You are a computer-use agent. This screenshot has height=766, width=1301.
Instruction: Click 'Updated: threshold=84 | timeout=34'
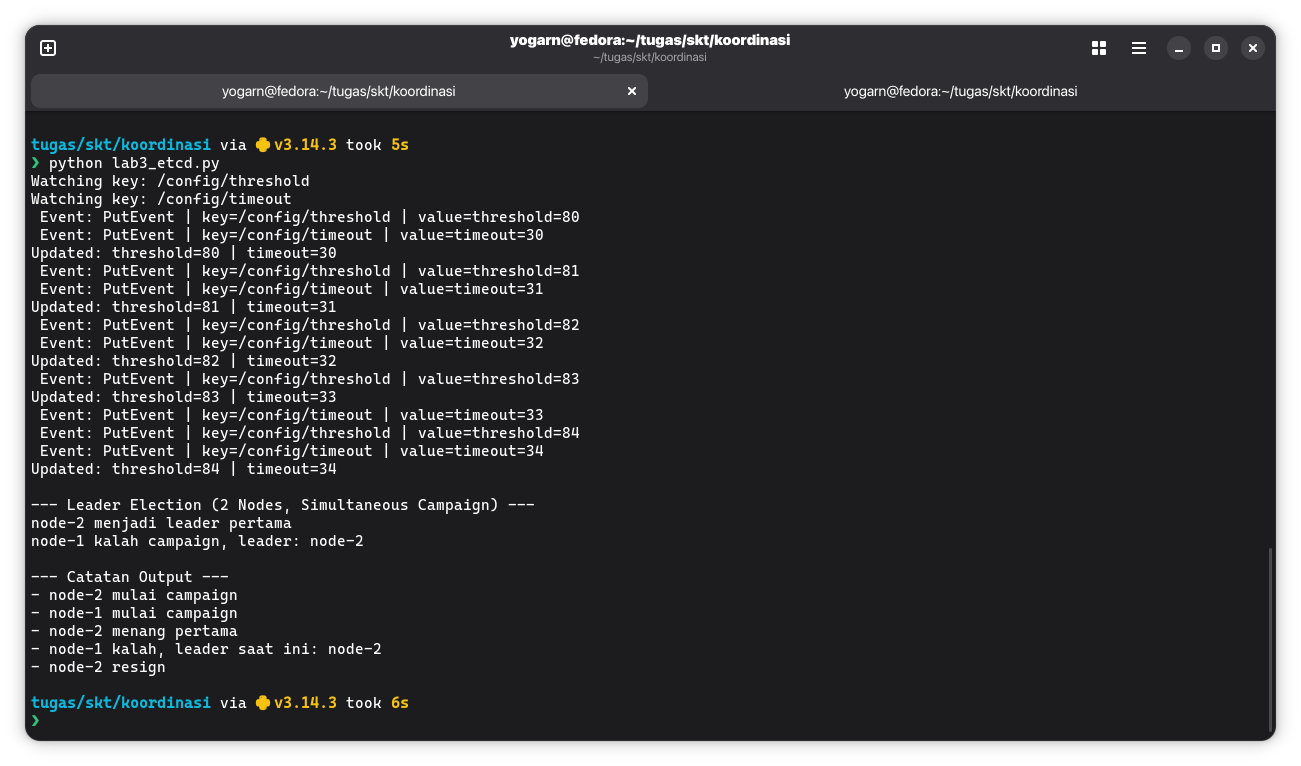coord(184,469)
